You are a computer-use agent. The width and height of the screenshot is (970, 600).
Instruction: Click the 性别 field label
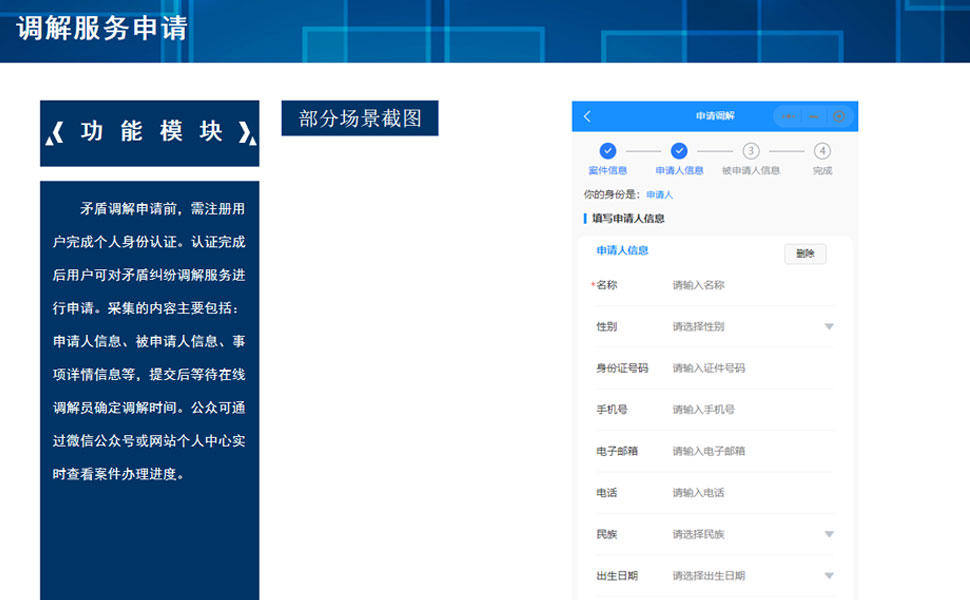606,327
